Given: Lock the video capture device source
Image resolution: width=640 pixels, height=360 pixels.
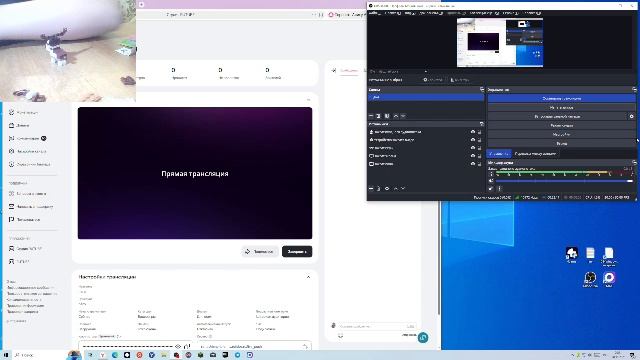Looking at the screenshot, I should click(480, 140).
